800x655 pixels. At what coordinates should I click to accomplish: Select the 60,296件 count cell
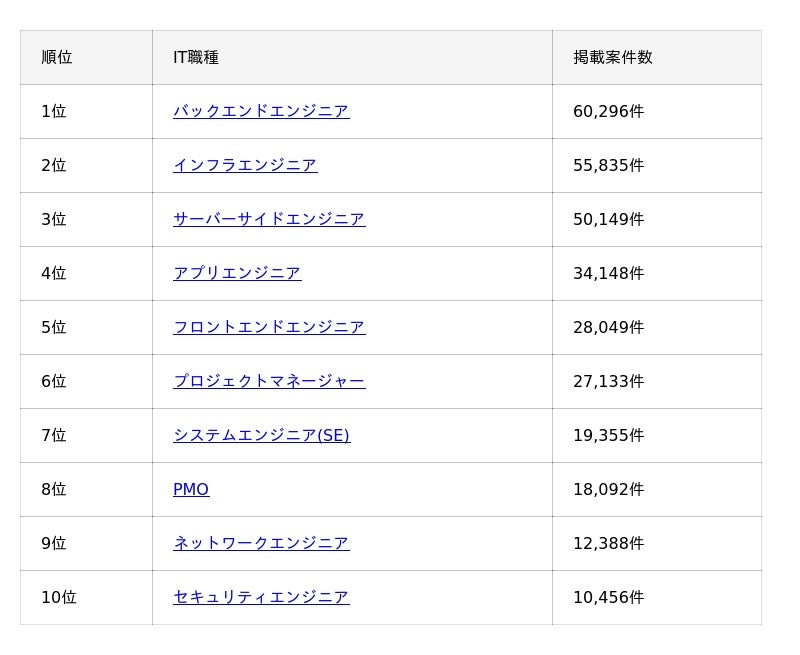pyautogui.click(x=608, y=111)
